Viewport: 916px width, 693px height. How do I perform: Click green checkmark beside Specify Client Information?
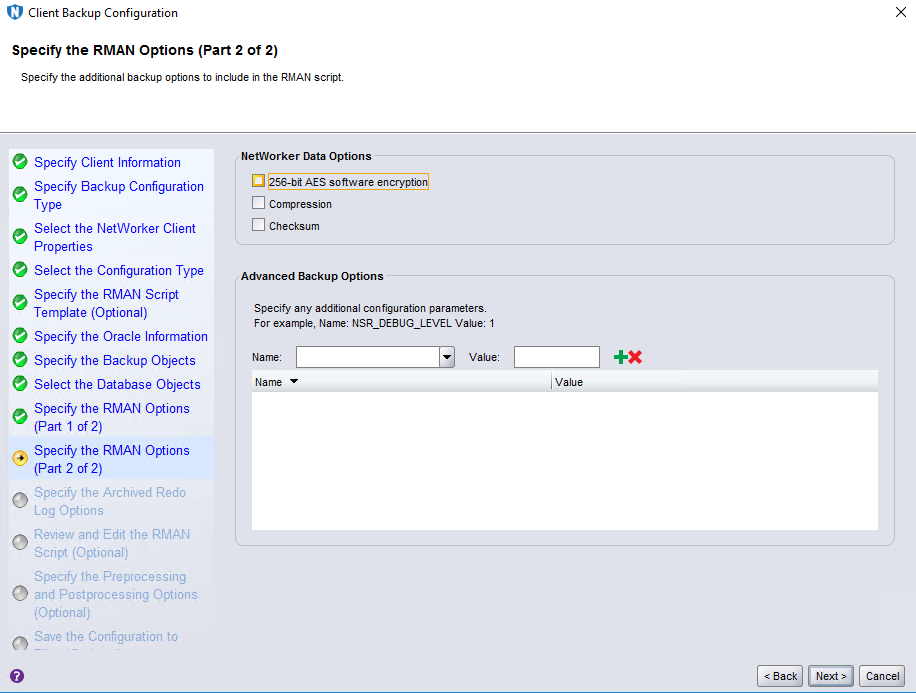click(19, 162)
